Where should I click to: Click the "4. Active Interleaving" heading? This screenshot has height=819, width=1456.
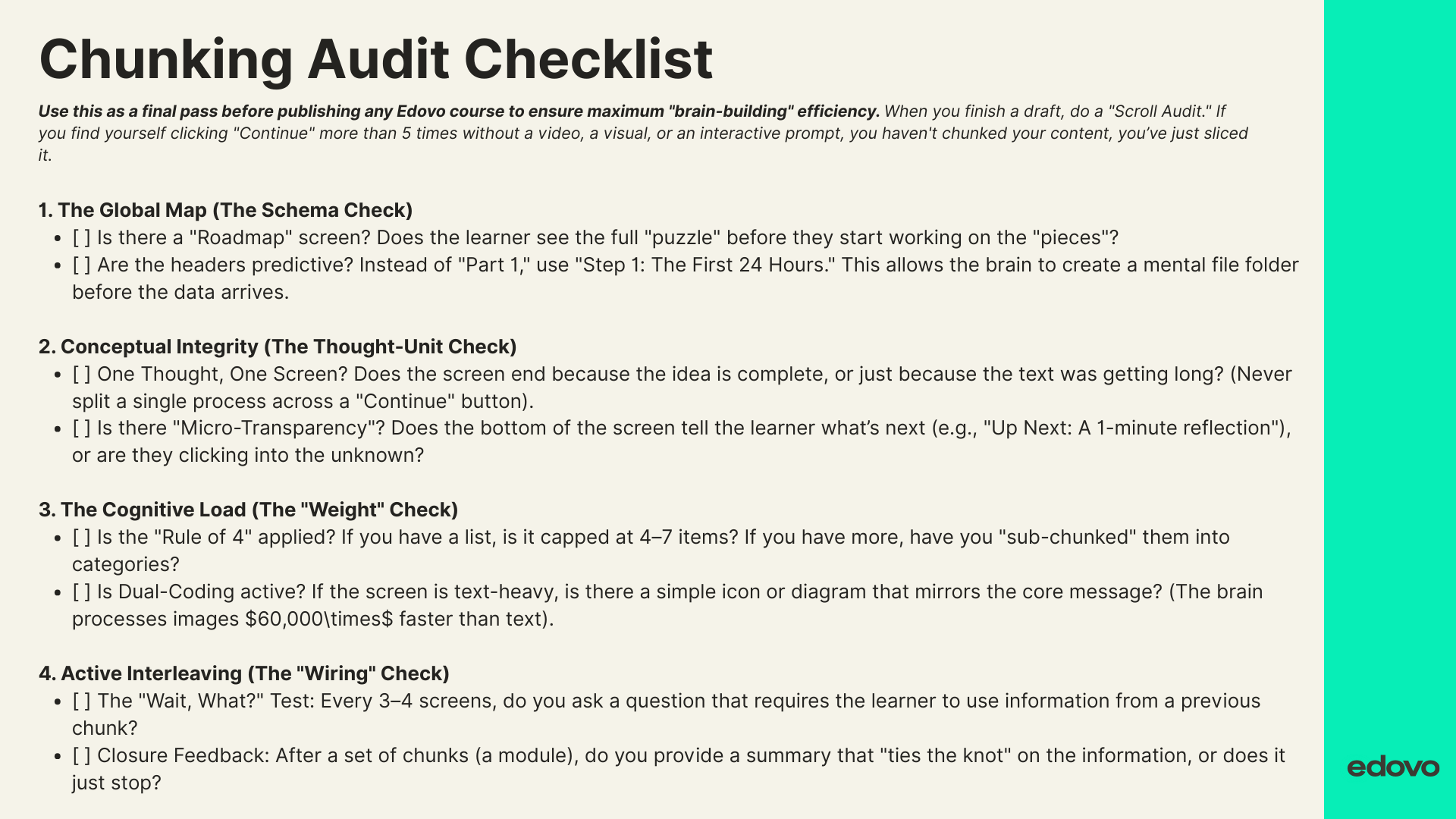243,673
